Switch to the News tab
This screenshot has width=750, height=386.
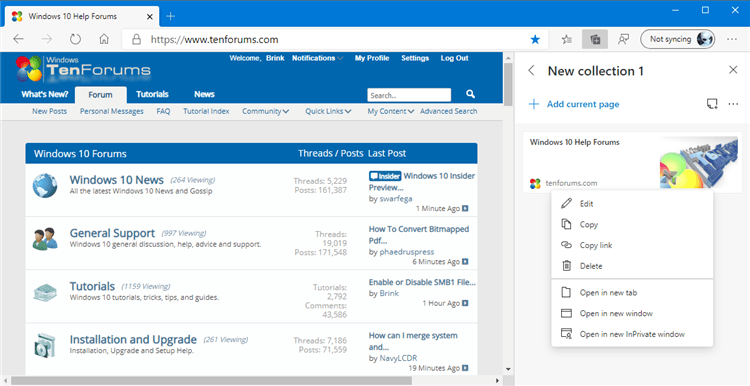pyautogui.click(x=204, y=94)
